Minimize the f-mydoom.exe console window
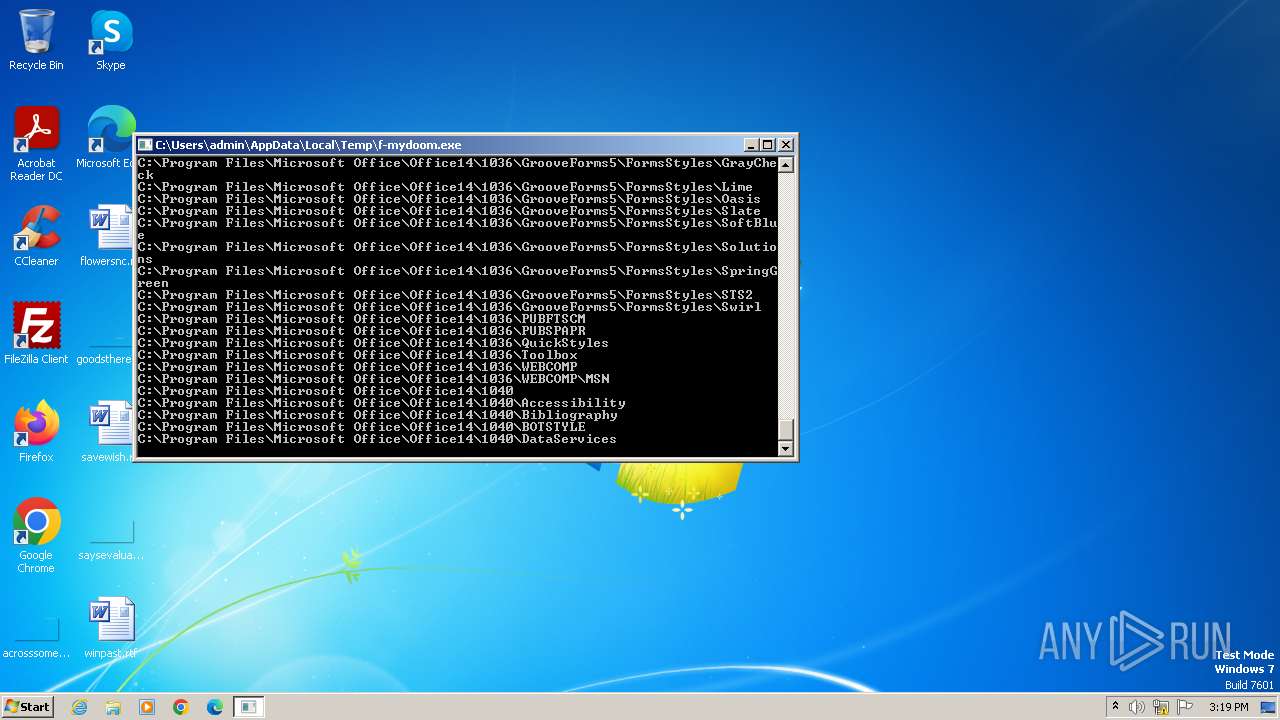Viewport: 1280px width, 720px height. tap(751, 145)
